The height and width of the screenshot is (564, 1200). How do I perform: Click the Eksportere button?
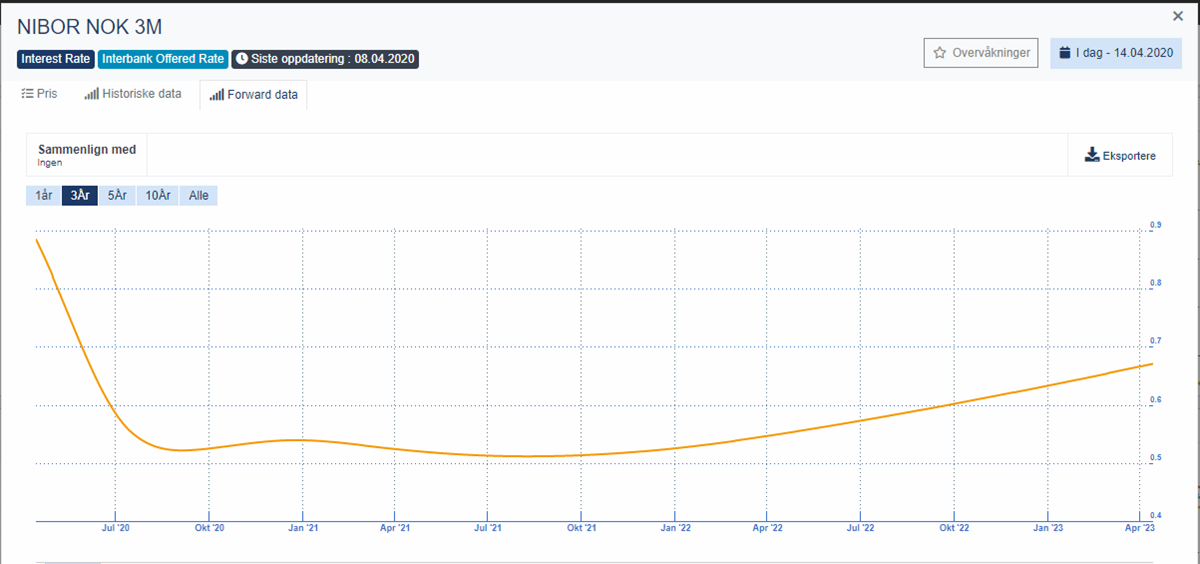click(x=1120, y=155)
